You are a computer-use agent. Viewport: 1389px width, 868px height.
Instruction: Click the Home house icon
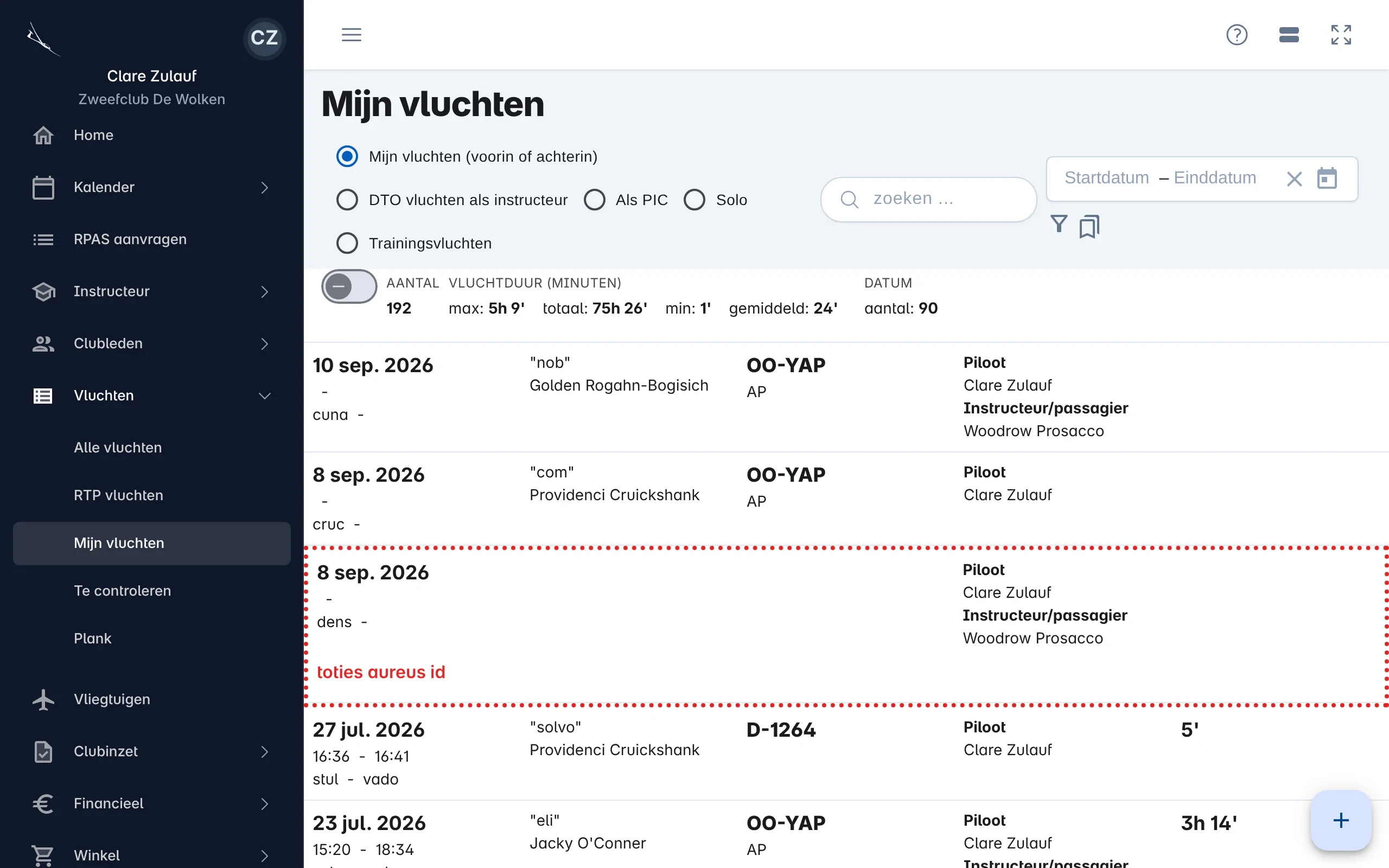(x=43, y=136)
